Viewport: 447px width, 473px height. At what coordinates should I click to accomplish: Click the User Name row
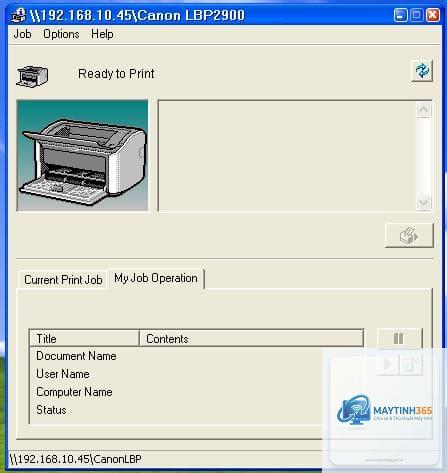coord(196,374)
